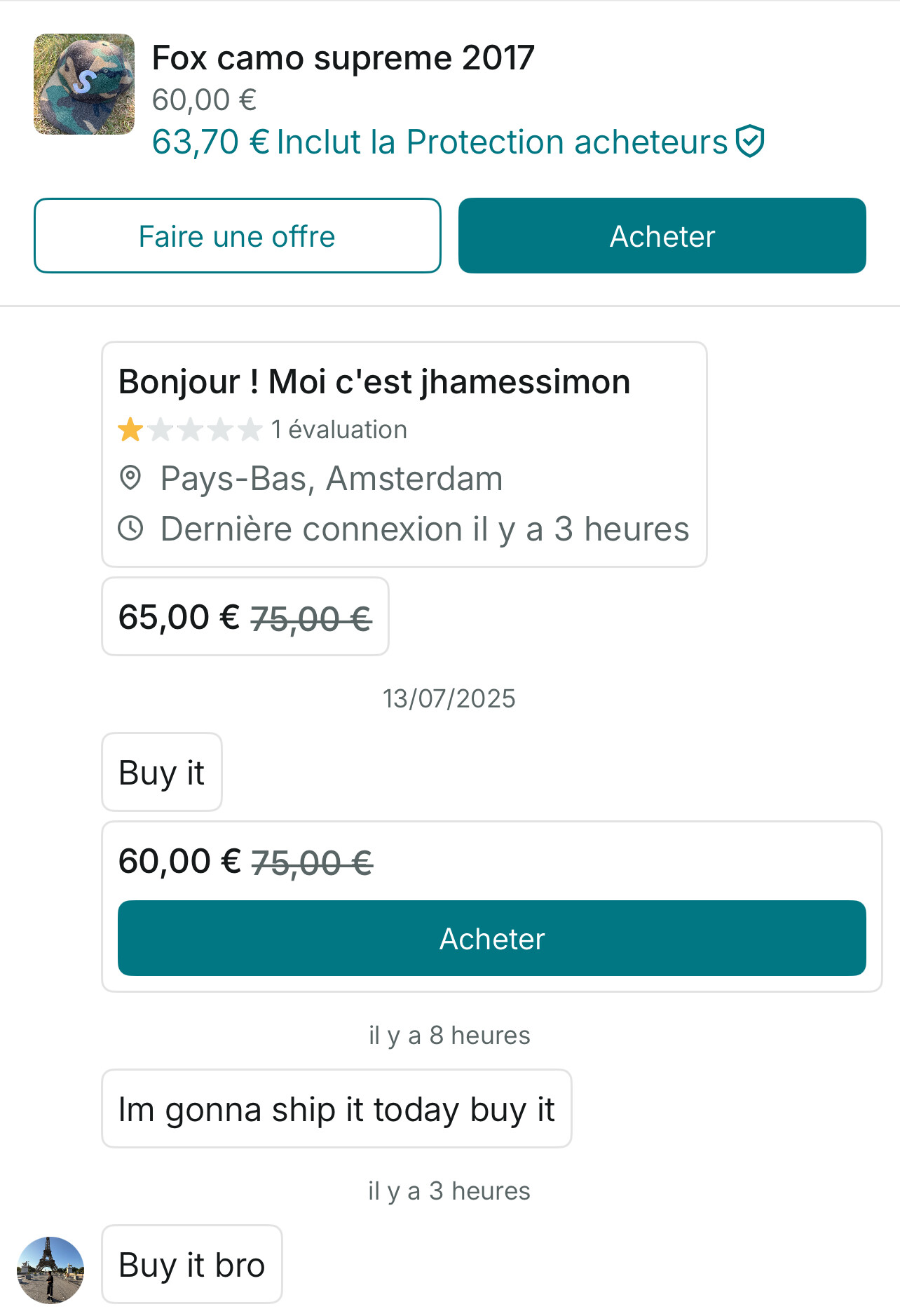Tap the first Buy it message

(x=162, y=773)
